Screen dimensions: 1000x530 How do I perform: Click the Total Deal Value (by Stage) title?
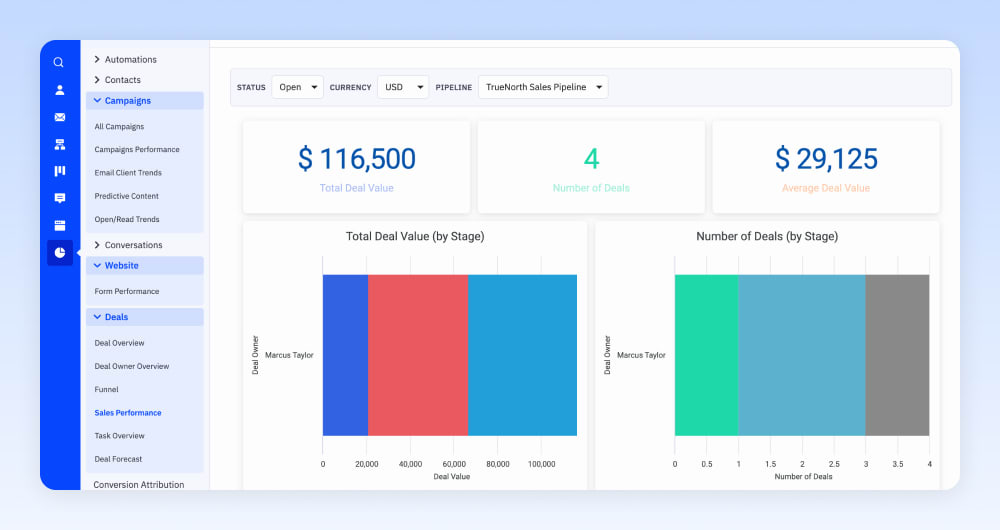pyautogui.click(x=415, y=237)
